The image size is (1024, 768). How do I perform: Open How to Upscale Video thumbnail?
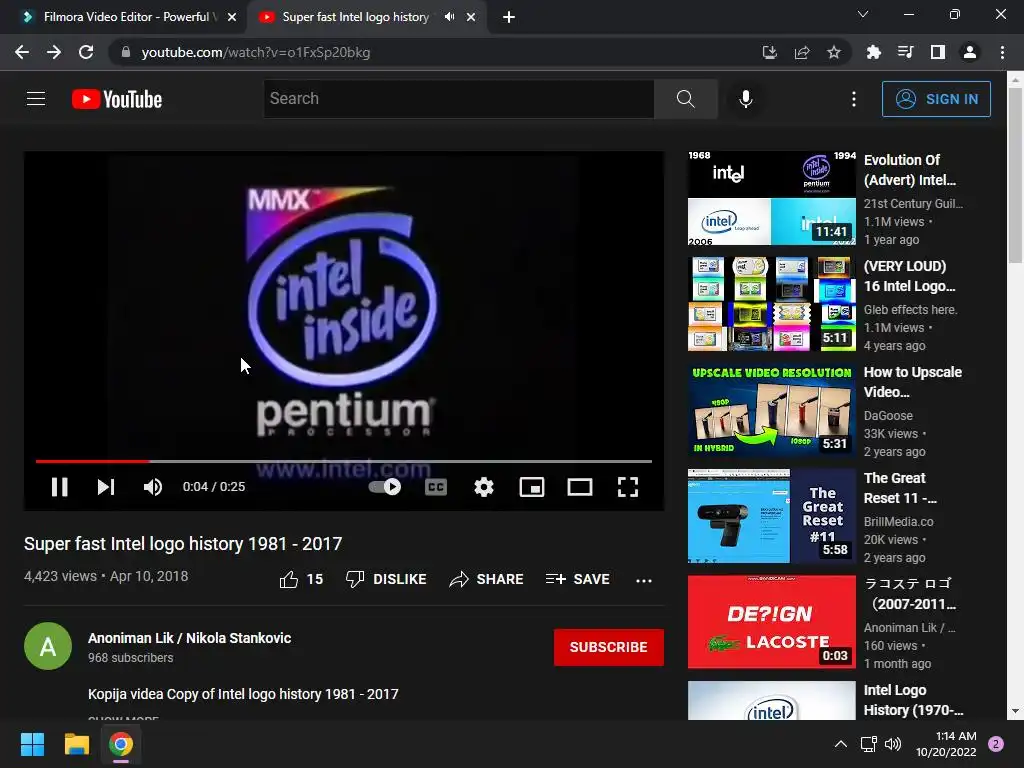(772, 410)
